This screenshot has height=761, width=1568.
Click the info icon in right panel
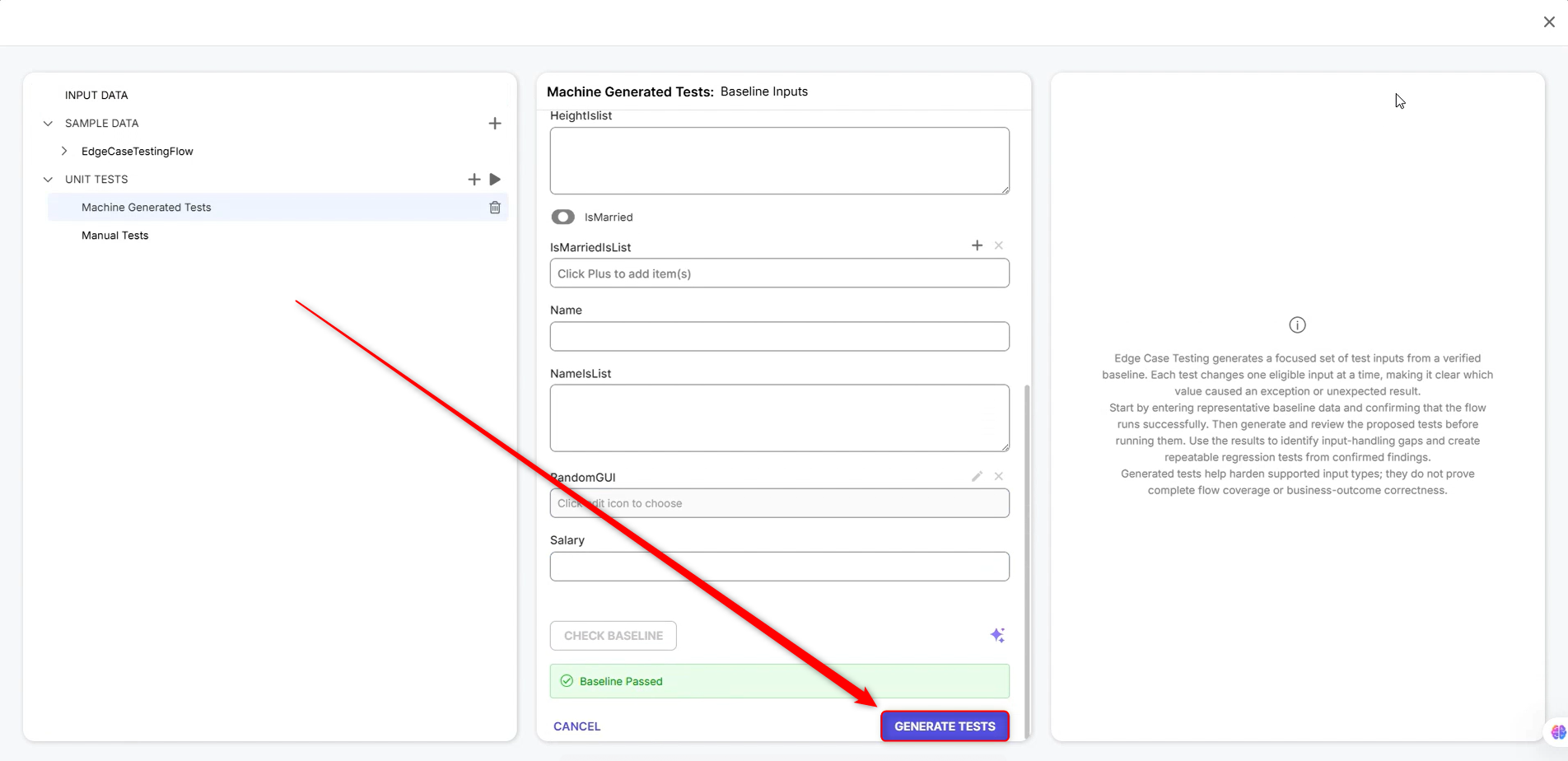pyautogui.click(x=1297, y=325)
